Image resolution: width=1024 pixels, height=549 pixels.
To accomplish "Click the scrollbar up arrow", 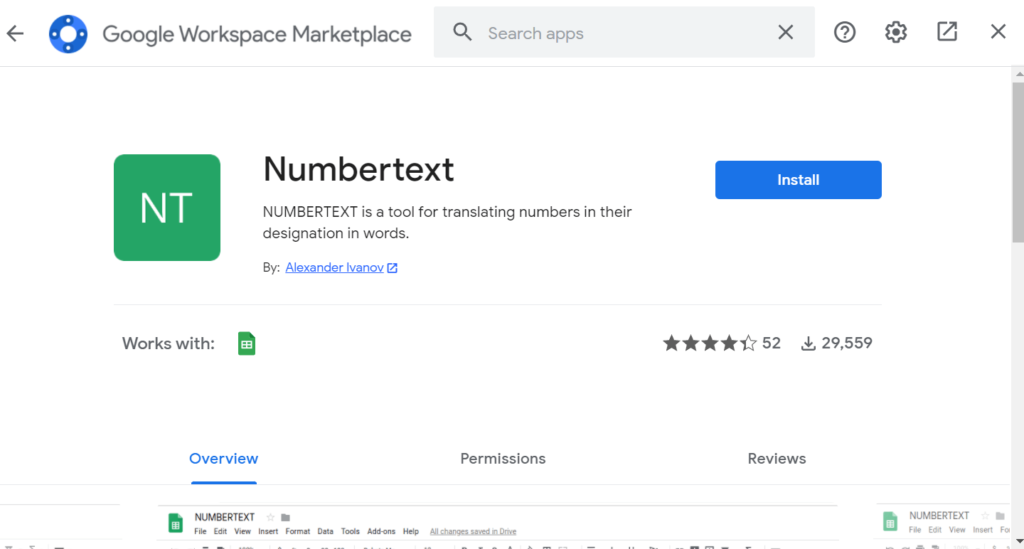I will click(x=1018, y=74).
